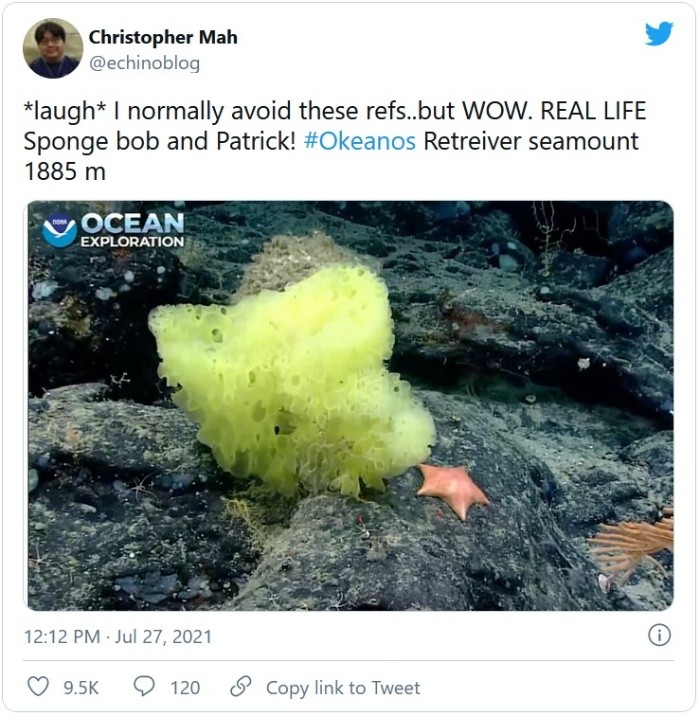Click the reply speech bubble icon
Screen dimensions: 700x716
pos(145,687)
